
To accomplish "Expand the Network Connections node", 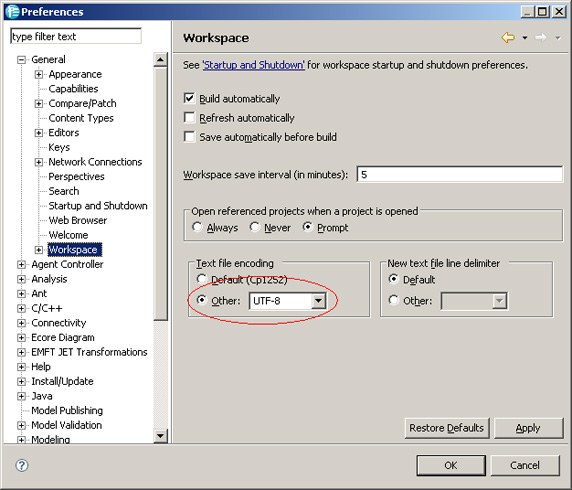I will (39, 162).
